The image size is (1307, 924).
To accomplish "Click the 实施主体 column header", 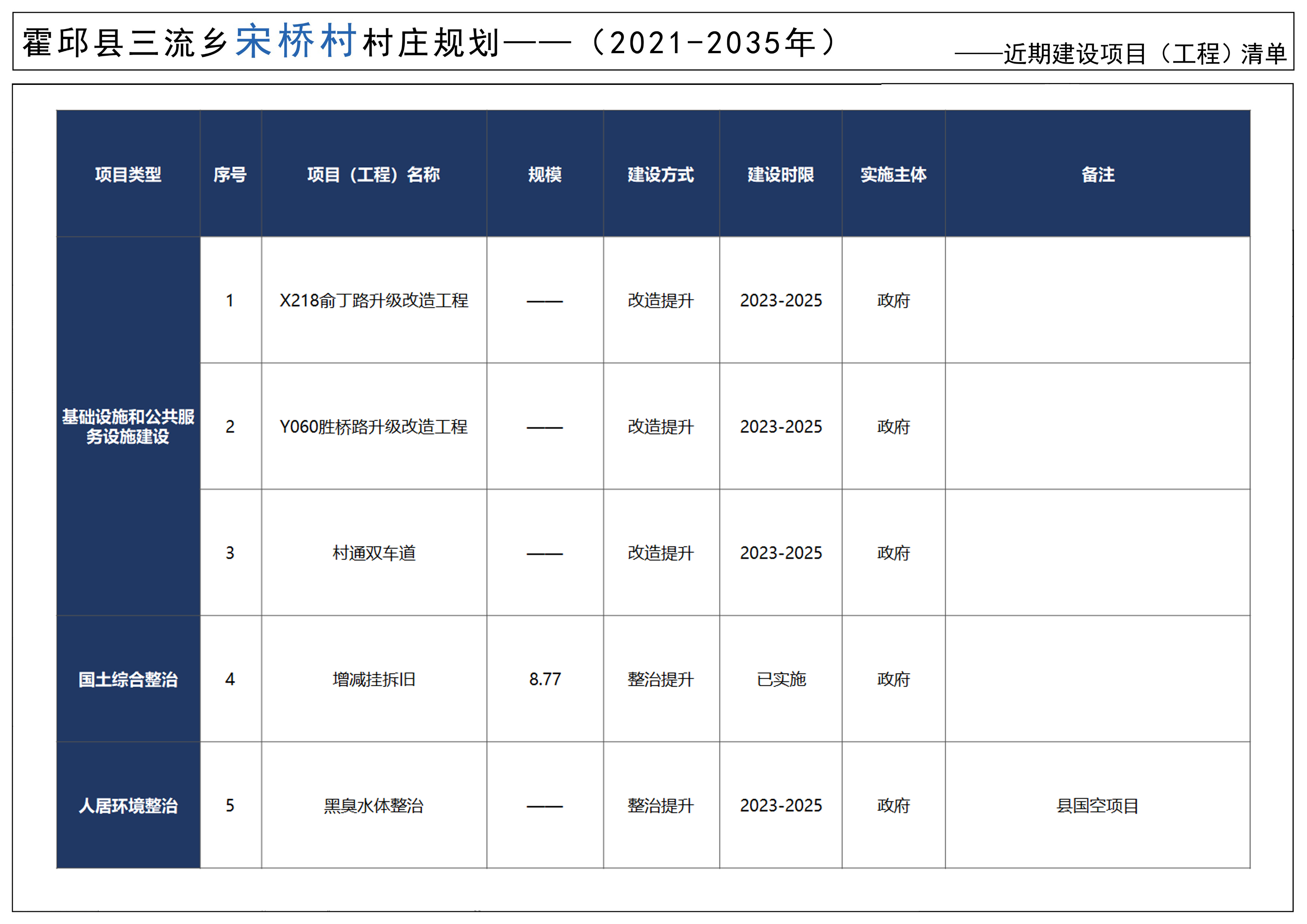I will pyautogui.click(x=893, y=174).
